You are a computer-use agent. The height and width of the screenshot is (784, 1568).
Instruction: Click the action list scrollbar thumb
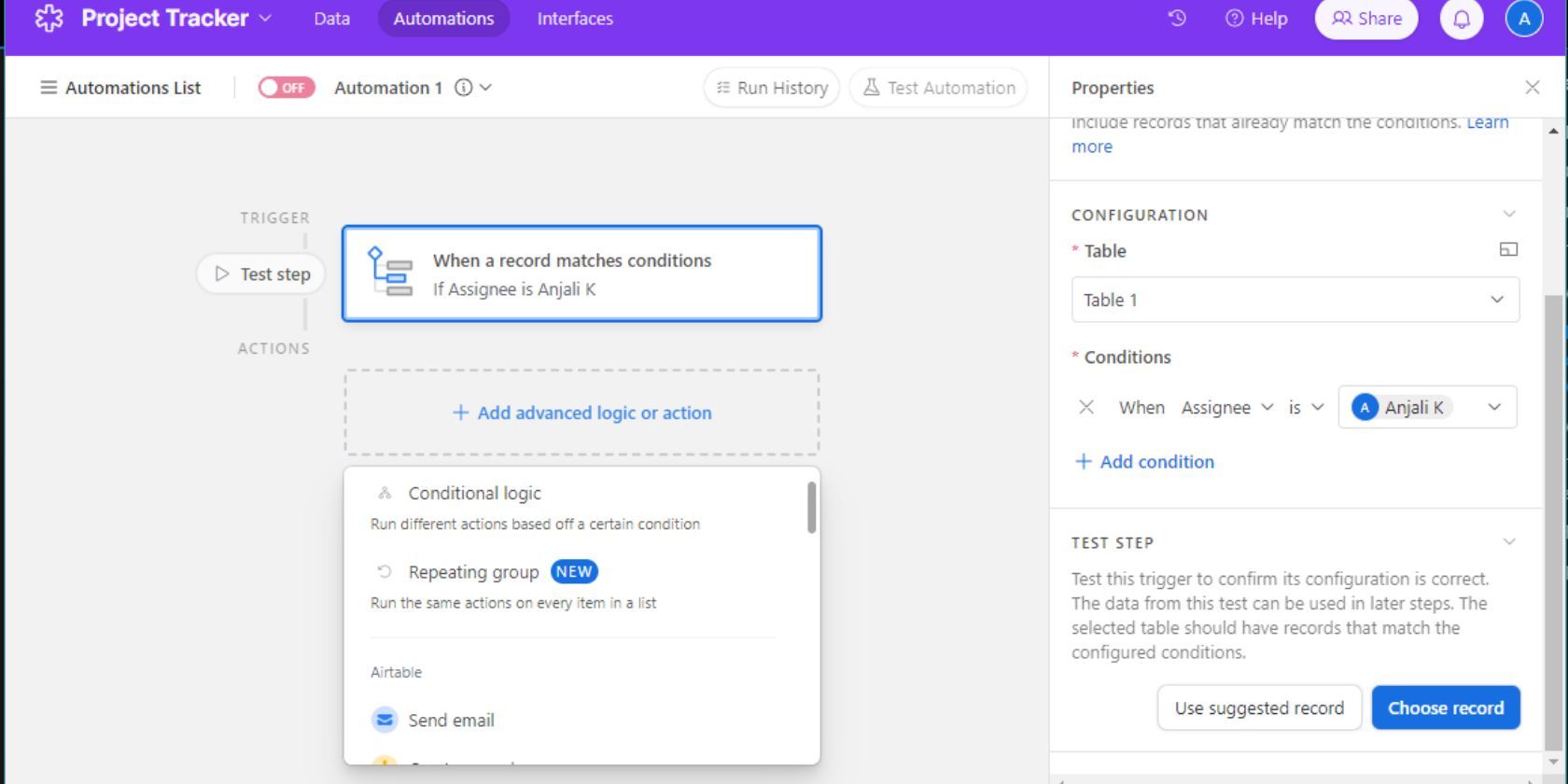(x=812, y=508)
